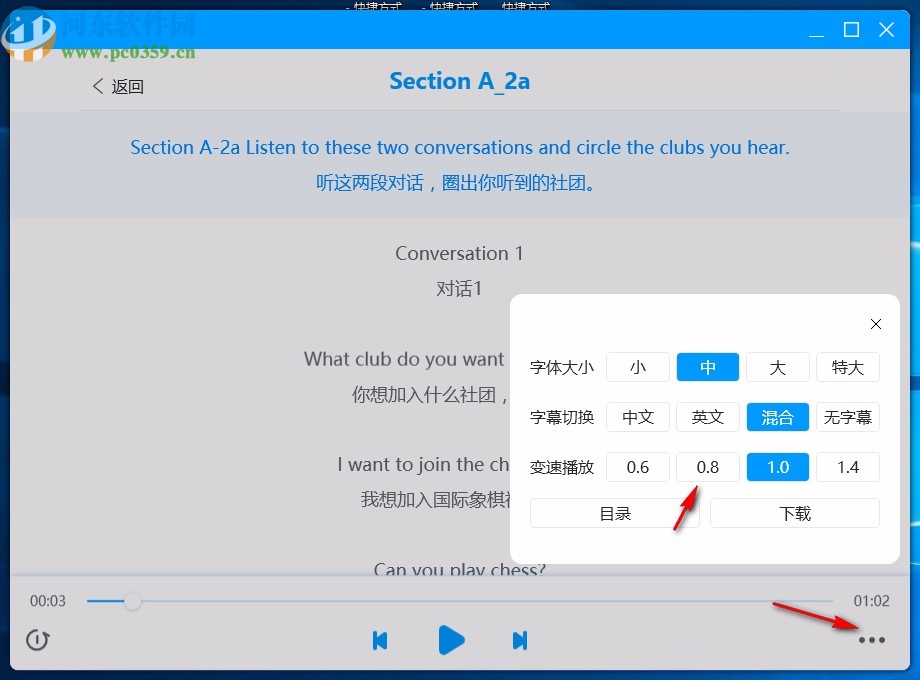Open the 目录 catalog
Image resolution: width=920 pixels, height=680 pixels.
click(x=614, y=513)
